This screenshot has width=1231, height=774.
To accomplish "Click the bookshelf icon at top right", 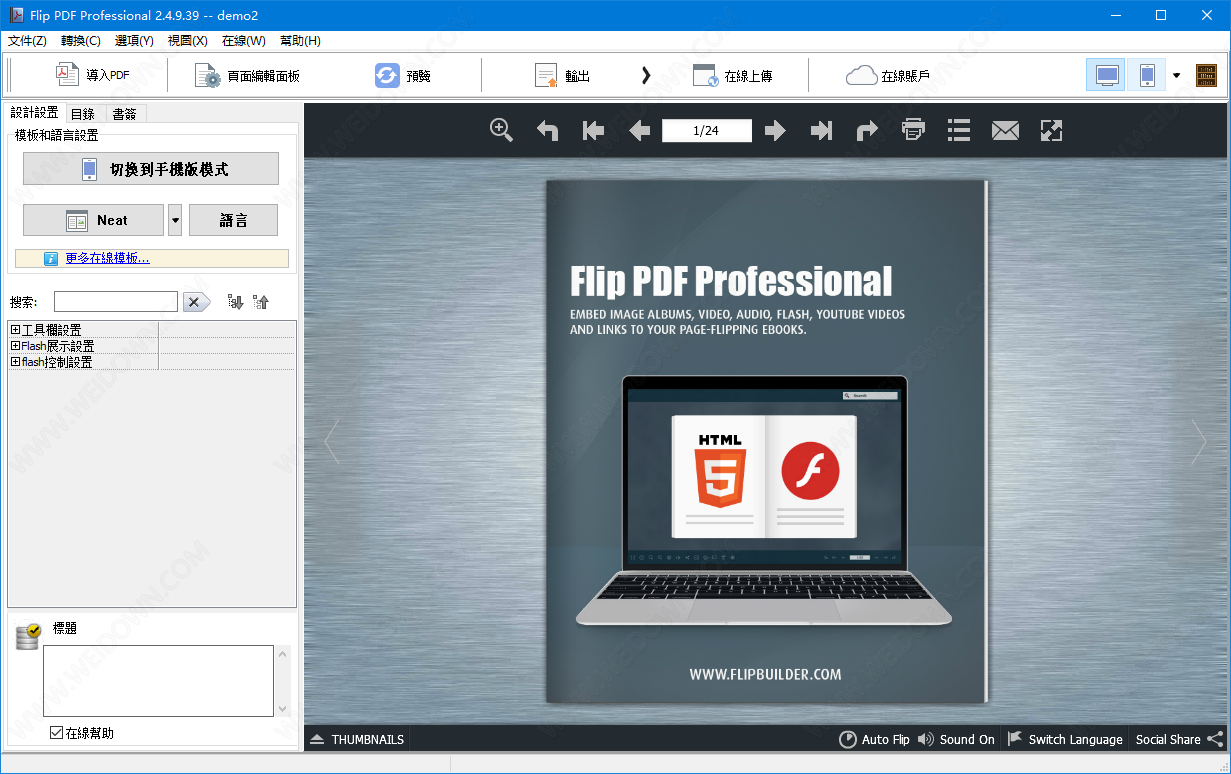I will coord(1207,75).
